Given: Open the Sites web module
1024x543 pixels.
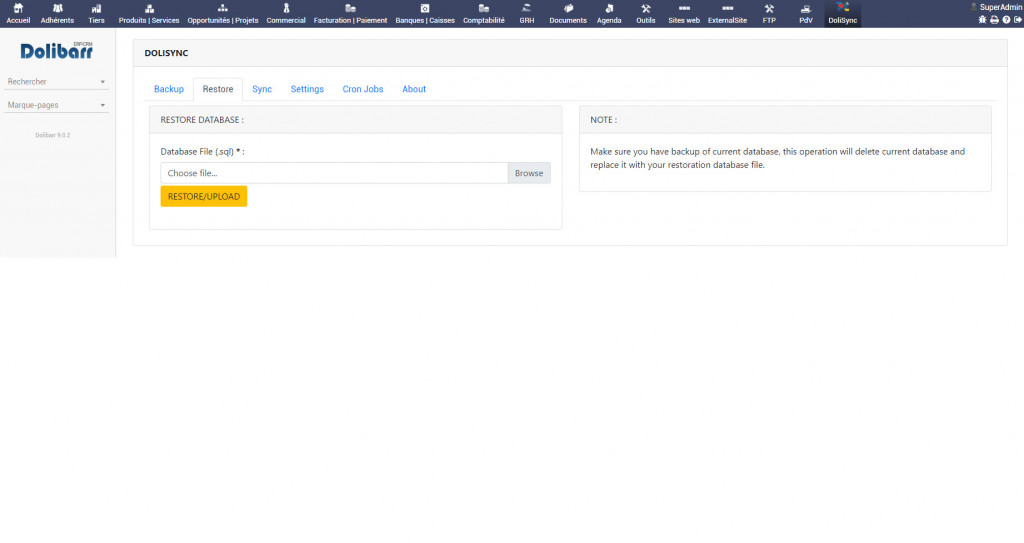Looking at the screenshot, I should coord(684,13).
